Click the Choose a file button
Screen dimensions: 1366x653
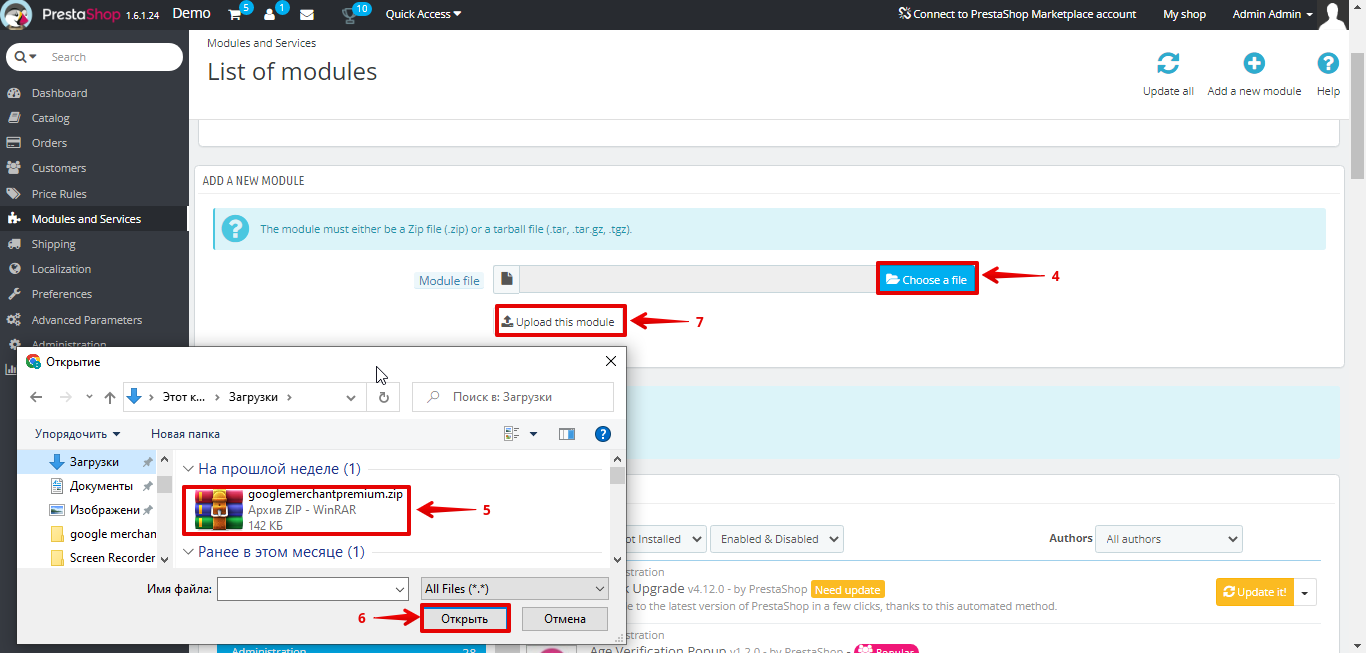click(927, 279)
